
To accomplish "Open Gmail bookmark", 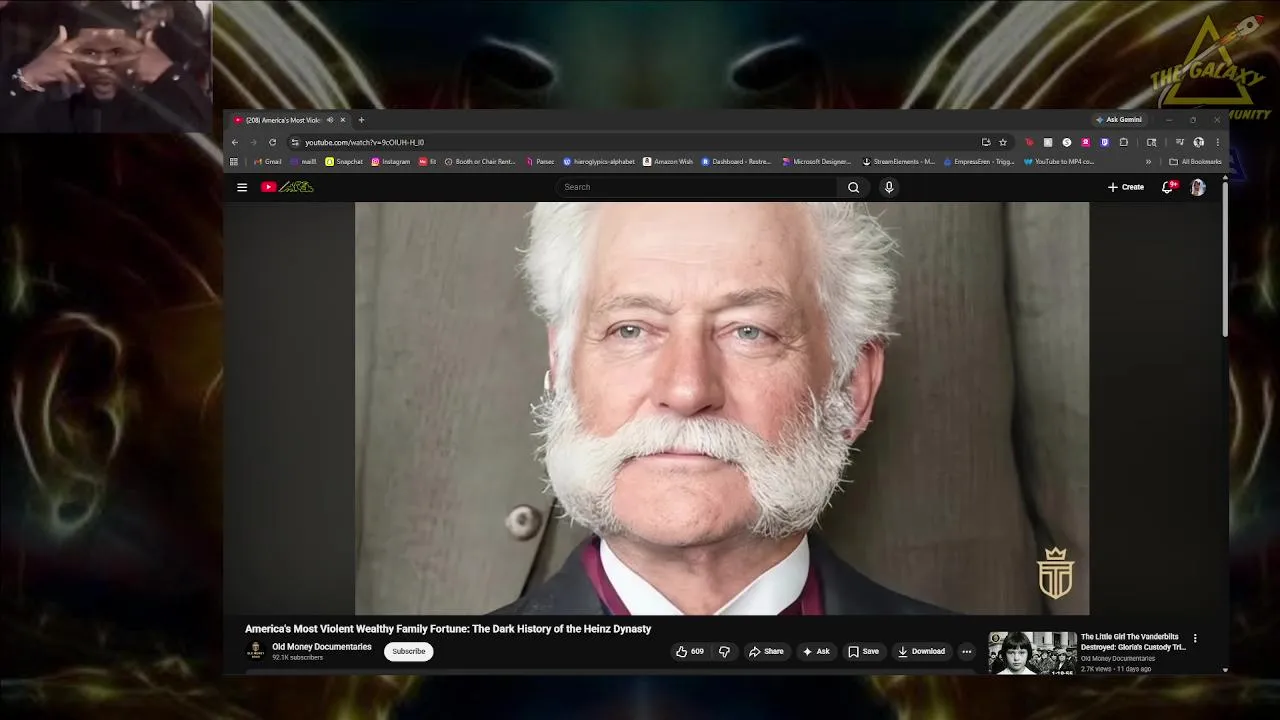I will tap(268, 161).
